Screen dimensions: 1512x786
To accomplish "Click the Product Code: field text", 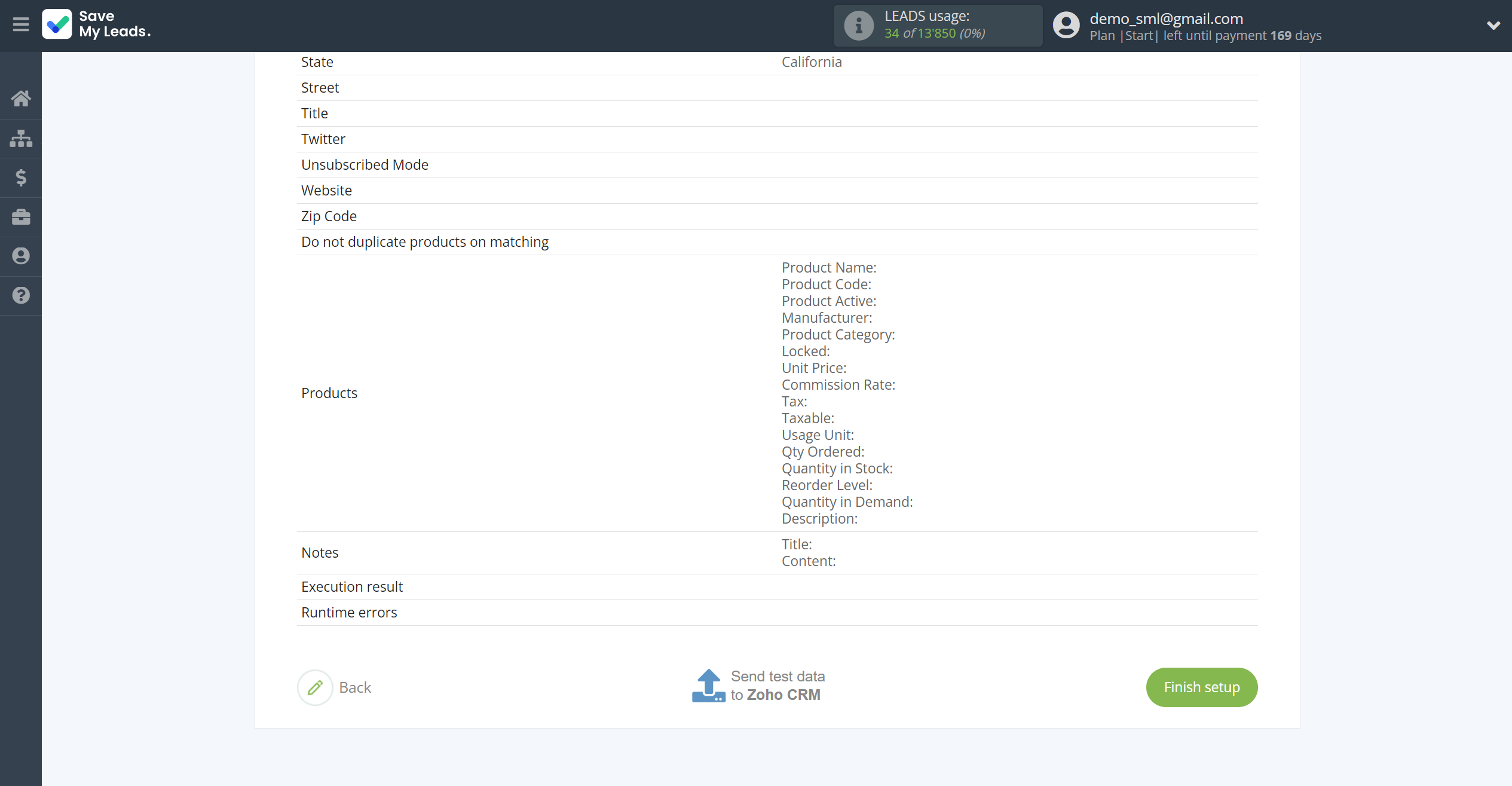I will click(x=827, y=285).
